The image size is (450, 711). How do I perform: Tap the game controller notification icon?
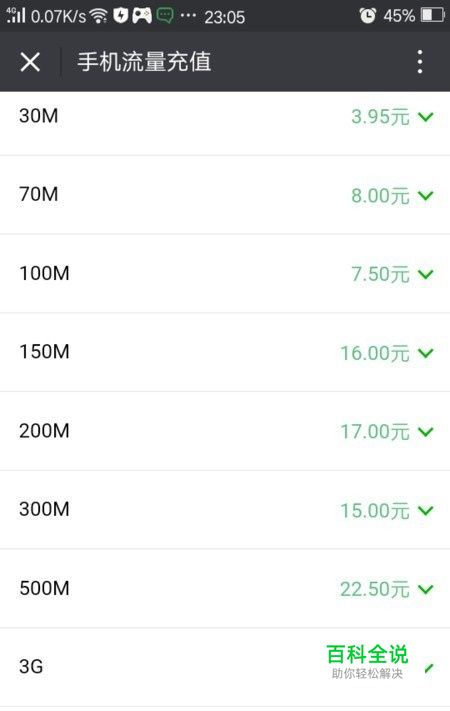[x=142, y=16]
